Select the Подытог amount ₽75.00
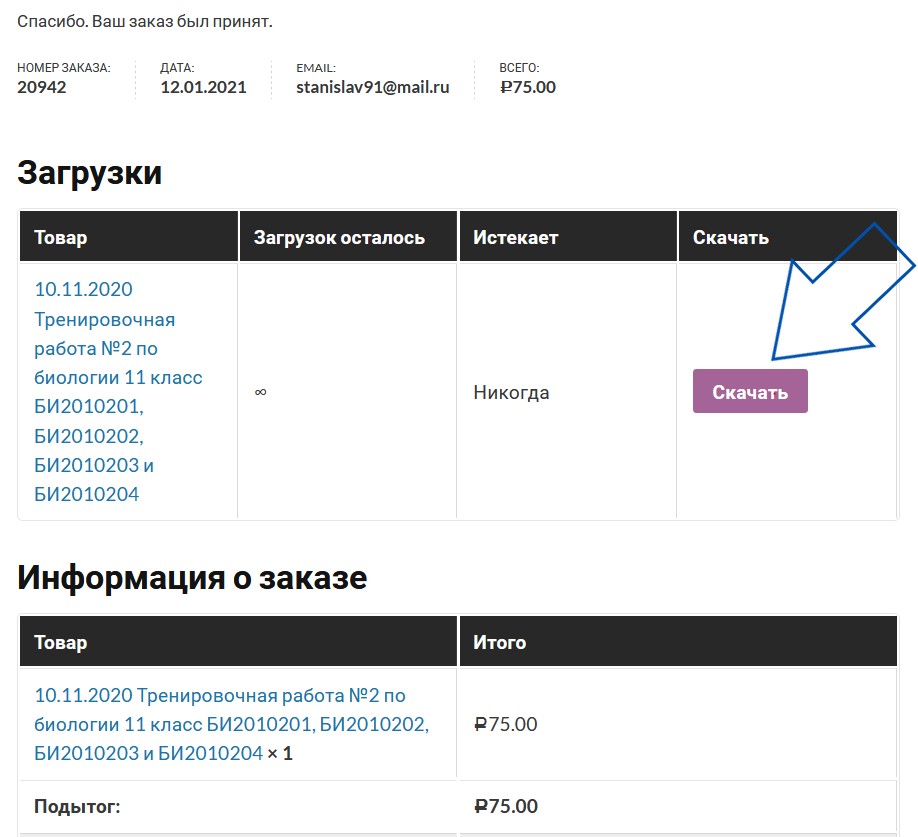Screen dimensions: 918x837 pos(506,806)
